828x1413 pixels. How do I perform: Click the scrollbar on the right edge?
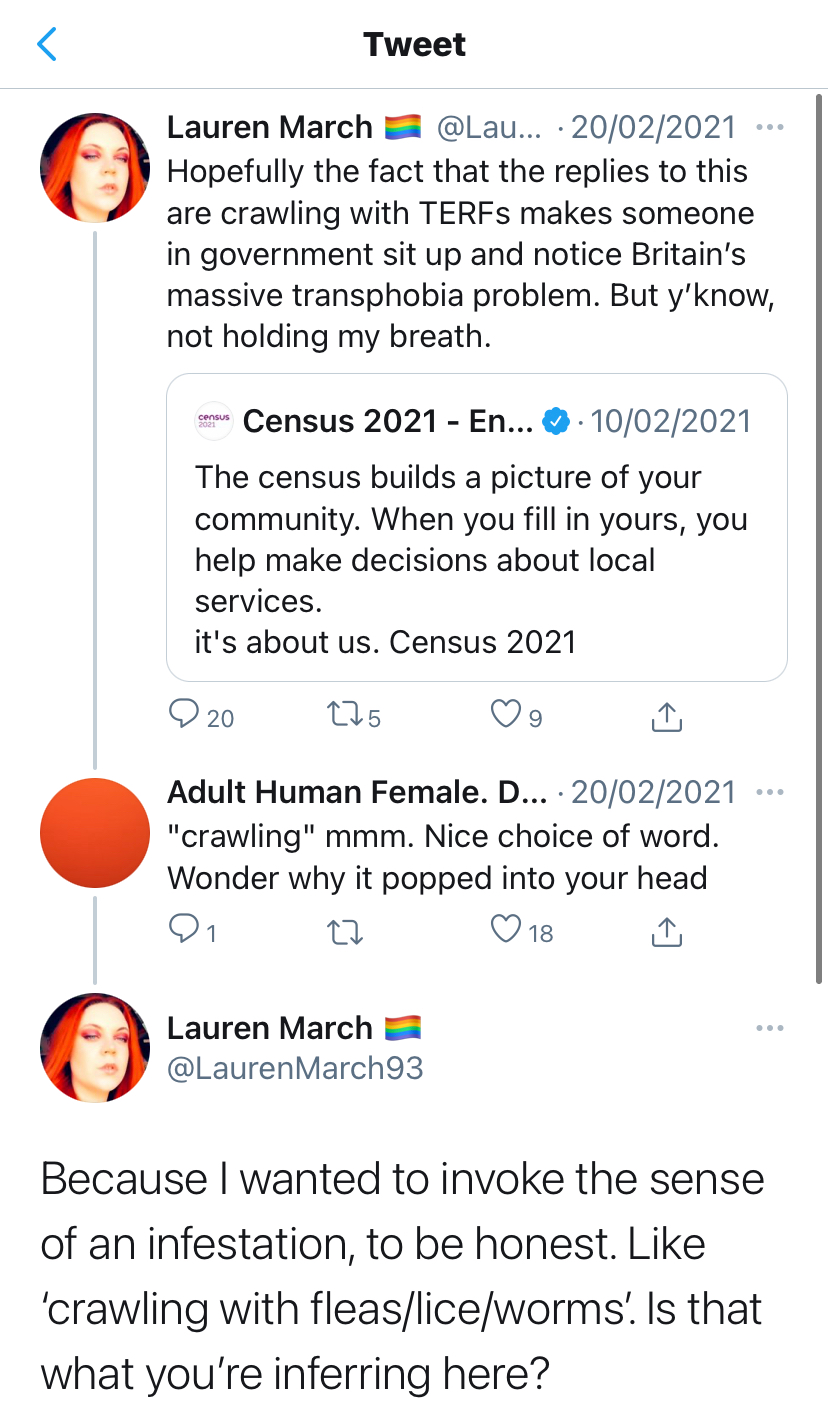tap(820, 540)
